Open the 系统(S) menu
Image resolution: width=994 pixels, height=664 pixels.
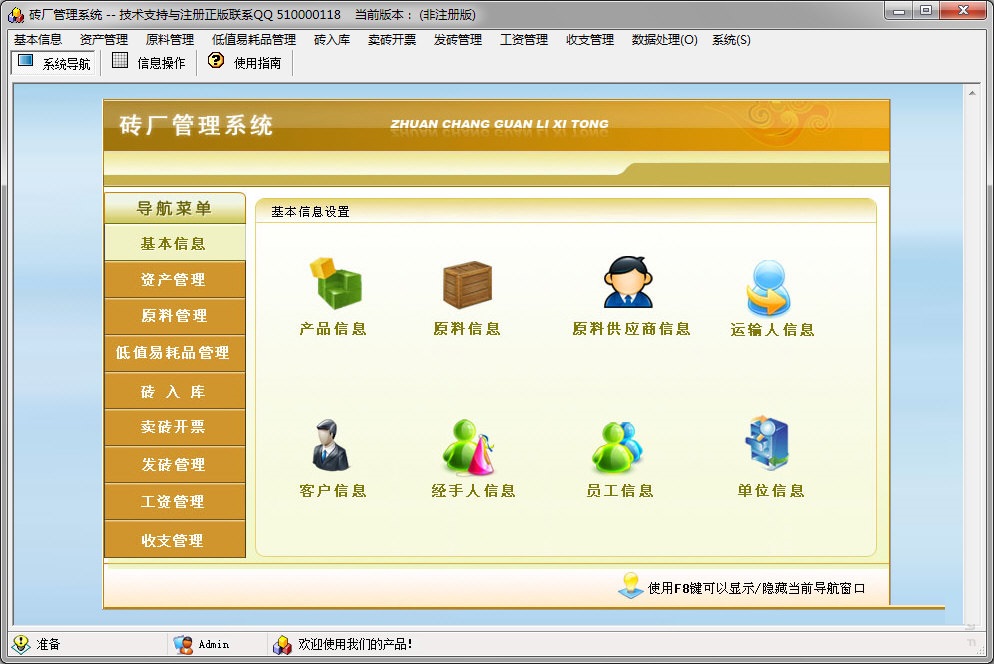tap(731, 40)
